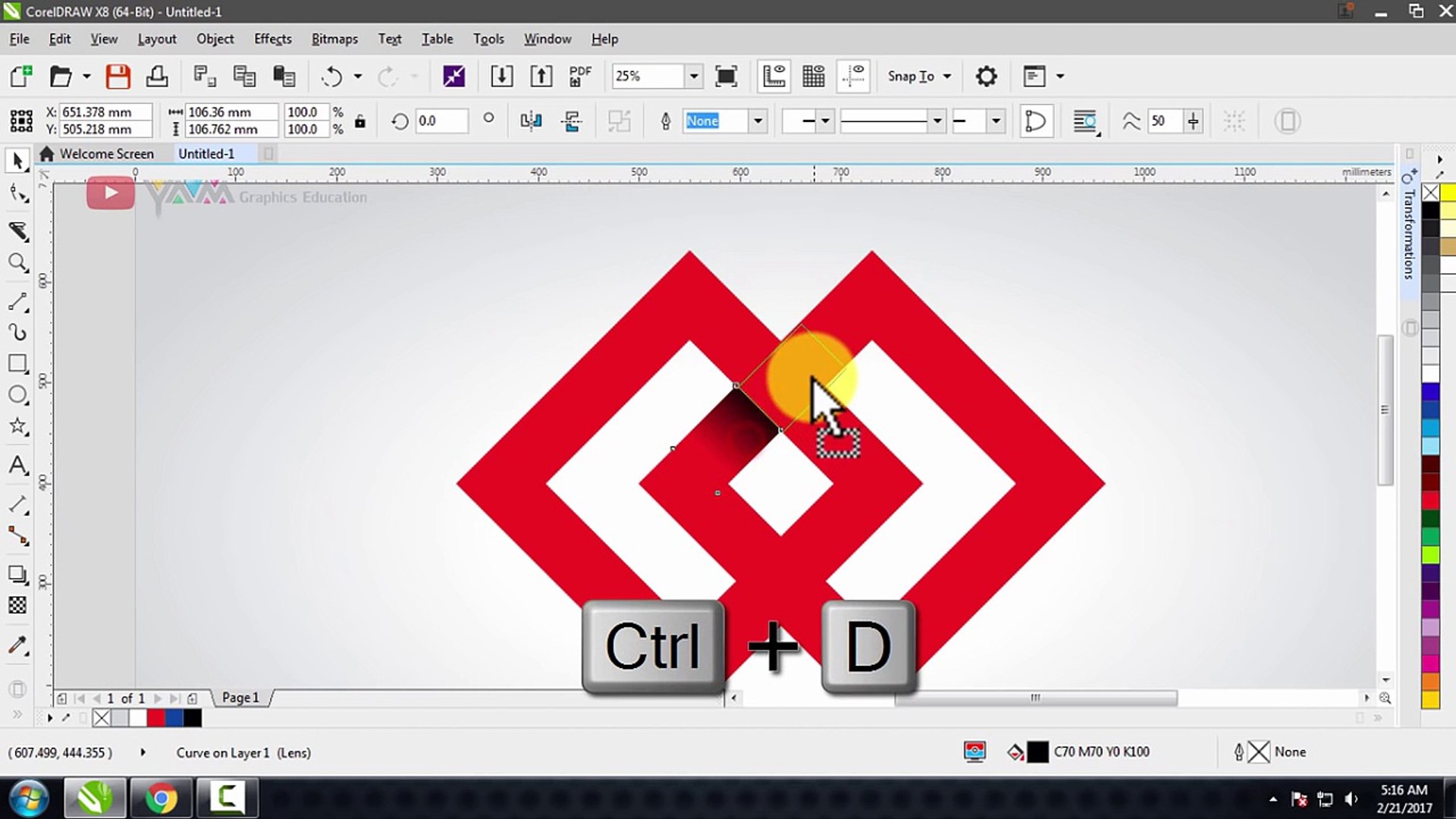
Task: Switch to the Welcome Screen tab
Action: click(x=106, y=154)
